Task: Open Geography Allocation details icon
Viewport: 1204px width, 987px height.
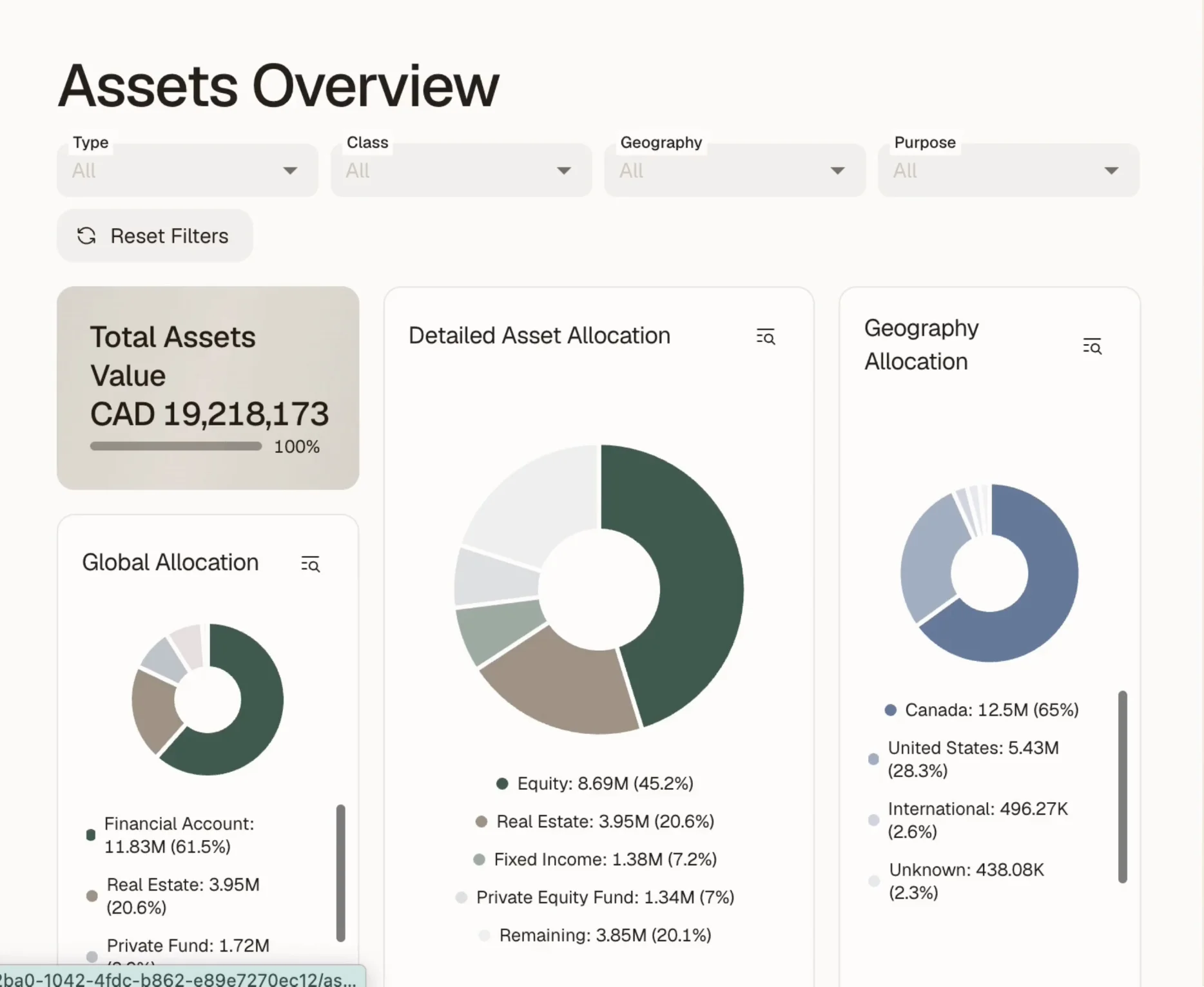Action: click(x=1092, y=346)
